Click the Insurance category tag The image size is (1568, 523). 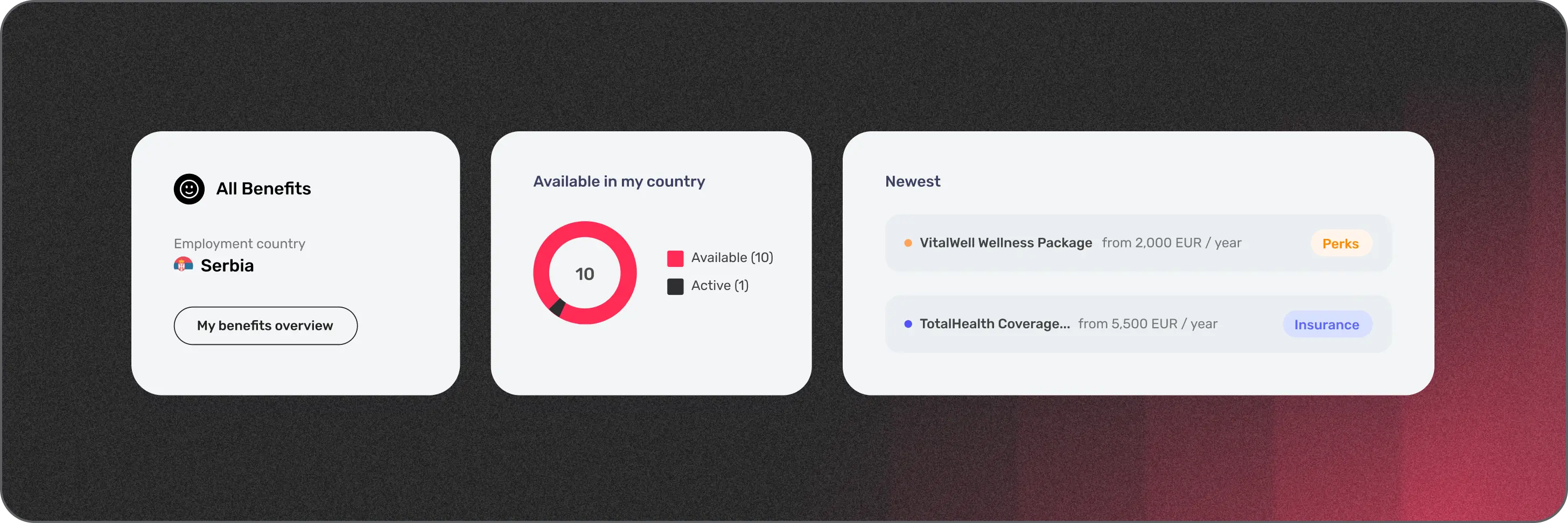[x=1326, y=325]
